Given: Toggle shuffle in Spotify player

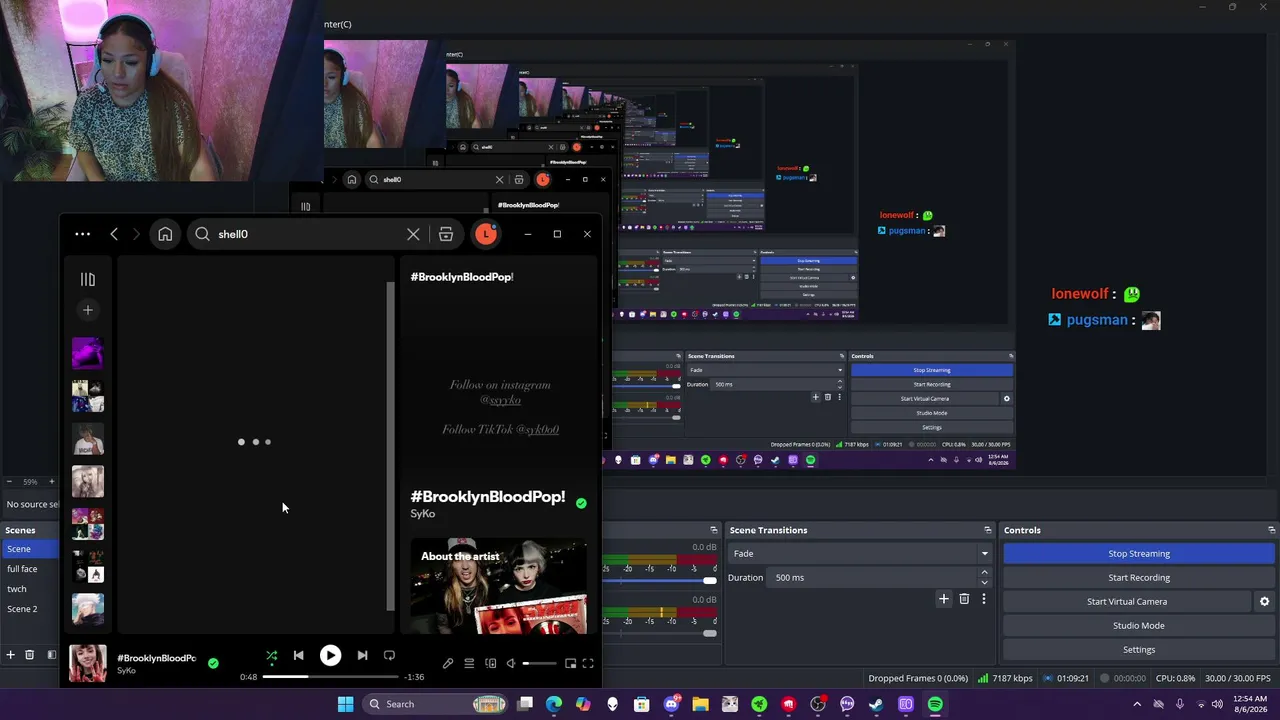Looking at the screenshot, I should (271, 656).
